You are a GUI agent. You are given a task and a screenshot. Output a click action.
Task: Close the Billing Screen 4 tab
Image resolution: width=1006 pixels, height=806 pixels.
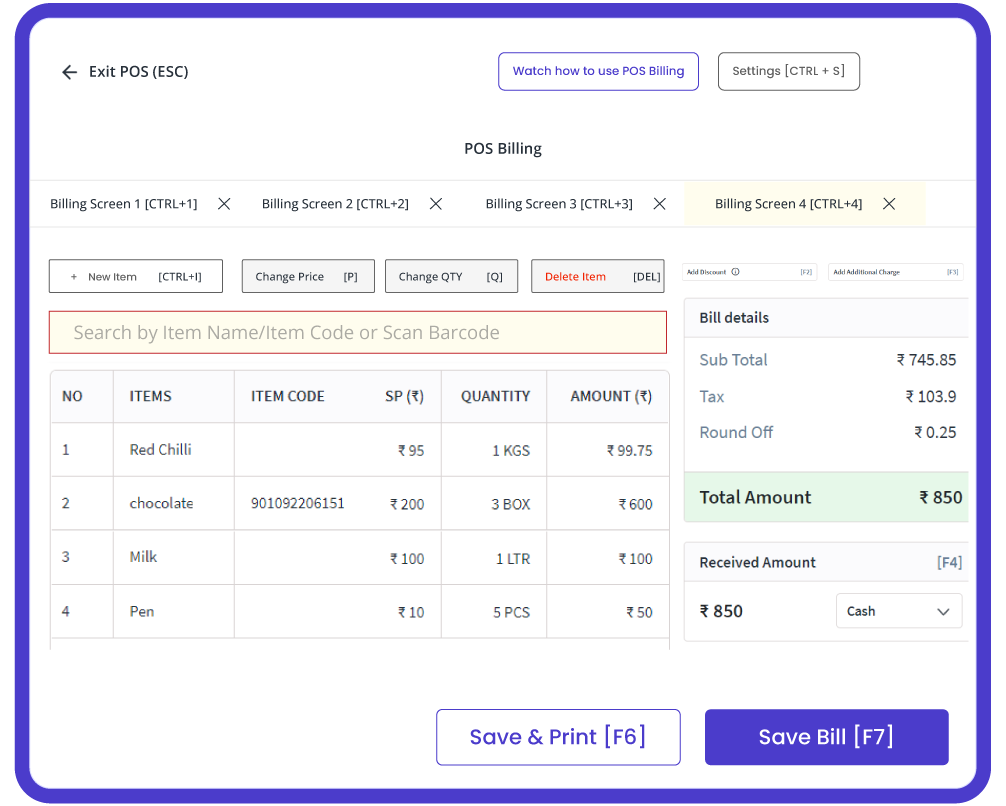click(889, 203)
